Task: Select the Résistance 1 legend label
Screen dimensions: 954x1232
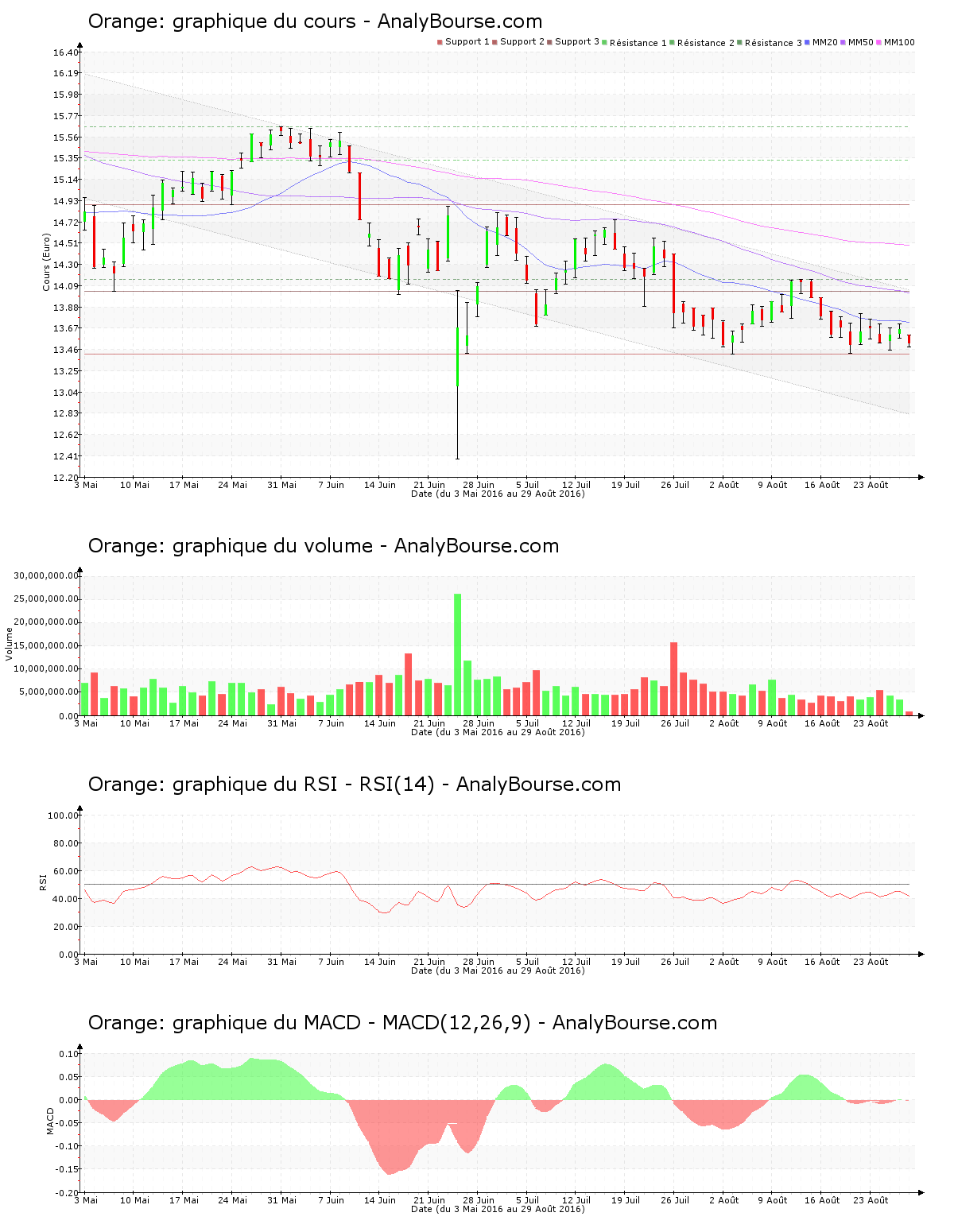Action: click(638, 43)
